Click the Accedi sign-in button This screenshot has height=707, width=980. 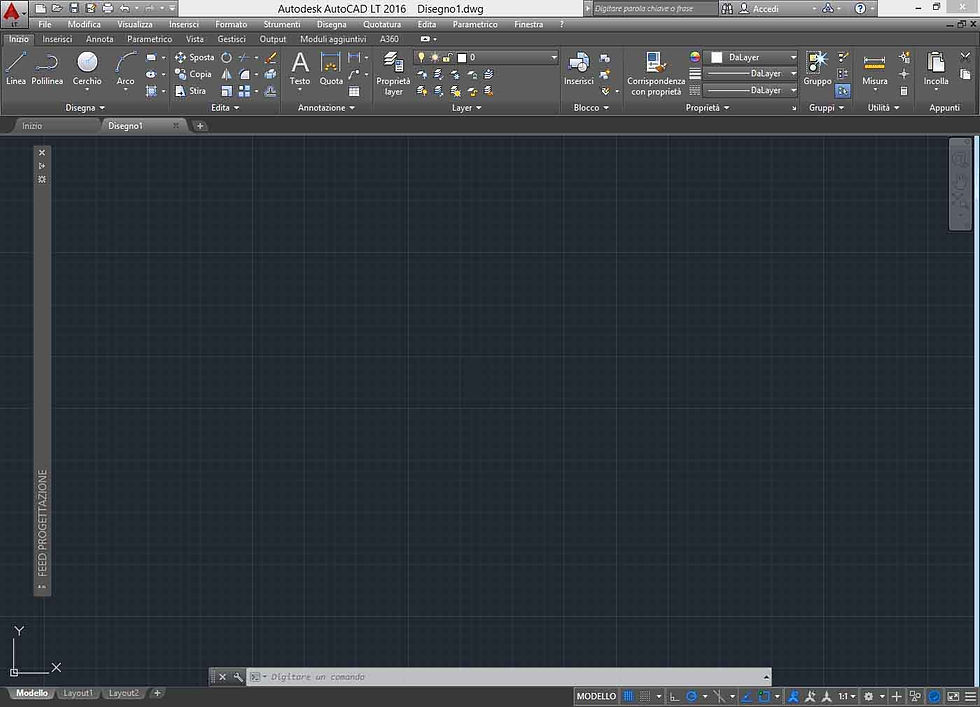coord(759,9)
